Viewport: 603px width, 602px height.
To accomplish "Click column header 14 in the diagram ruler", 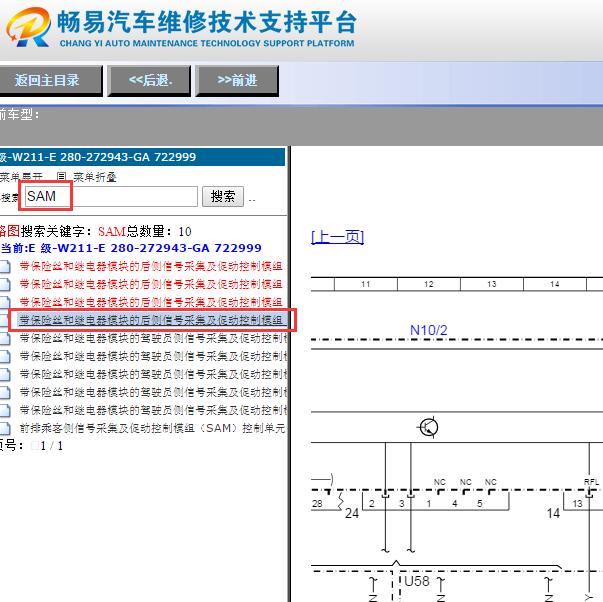I will click(554, 284).
